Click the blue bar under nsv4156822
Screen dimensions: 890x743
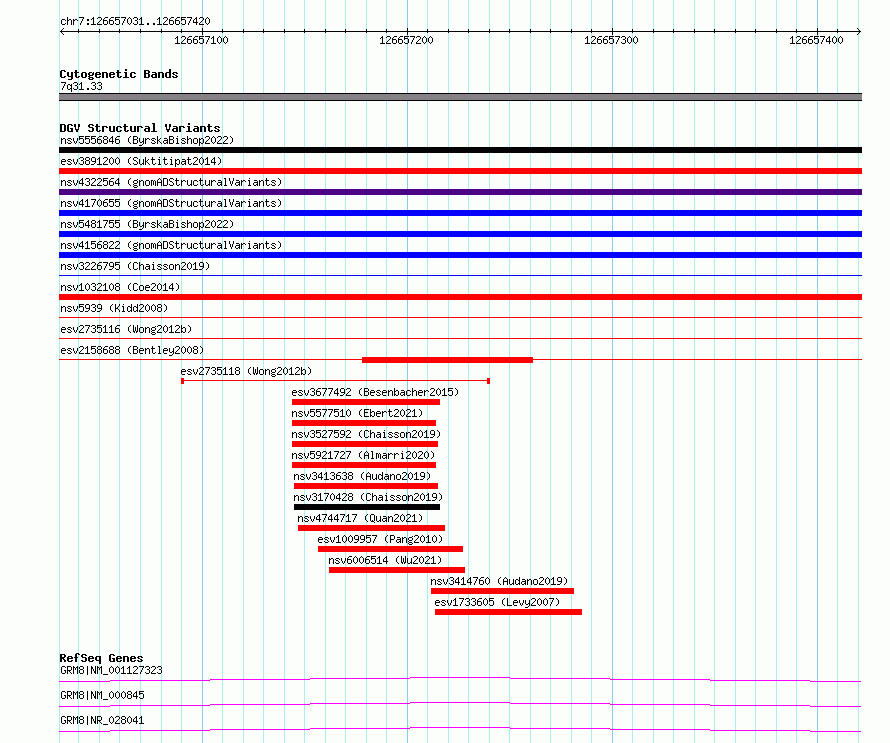[x=460, y=255]
